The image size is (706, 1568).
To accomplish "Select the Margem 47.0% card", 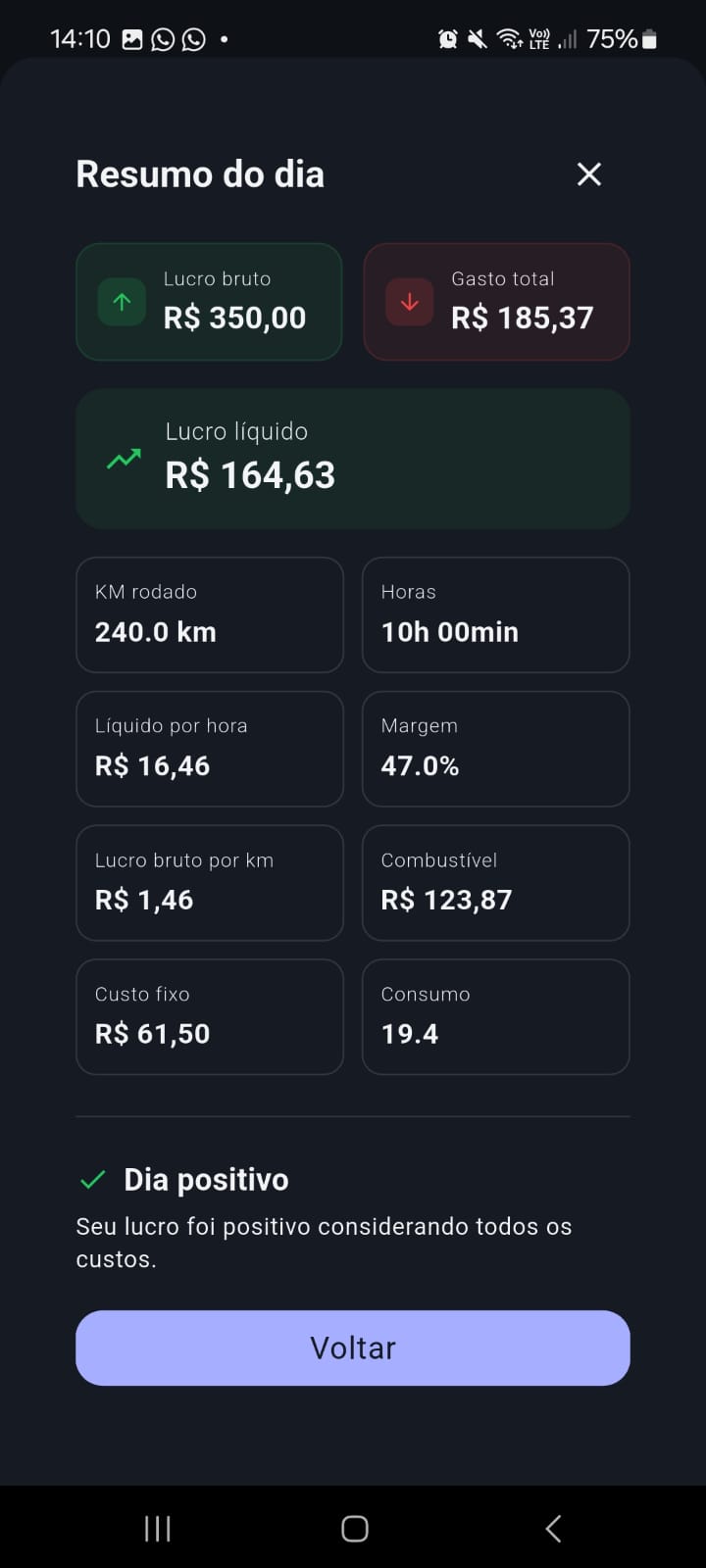I will (495, 749).
